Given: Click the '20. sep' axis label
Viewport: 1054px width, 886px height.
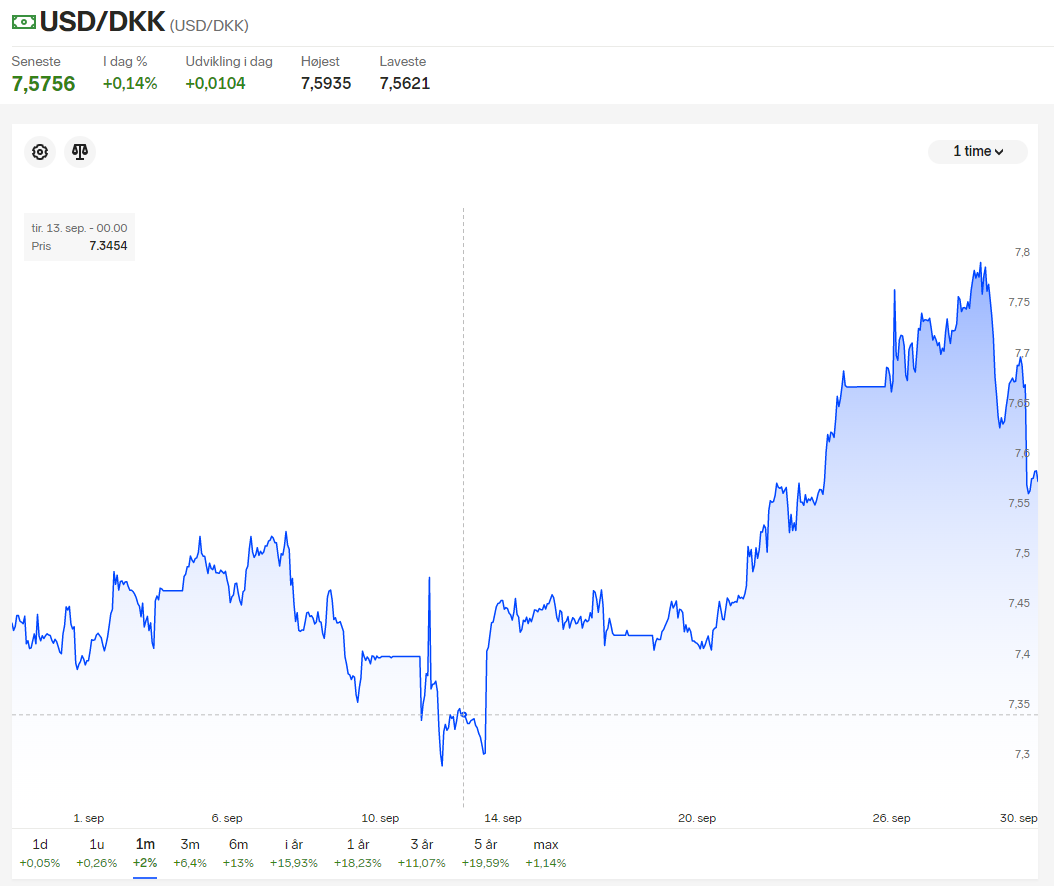Looking at the screenshot, I should [x=697, y=818].
